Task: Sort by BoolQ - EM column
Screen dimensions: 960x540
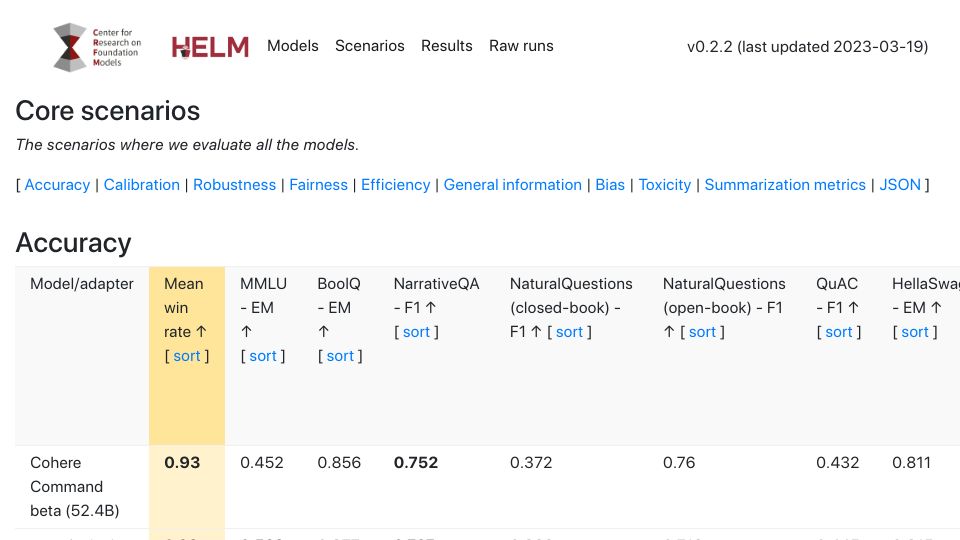Action: click(340, 356)
